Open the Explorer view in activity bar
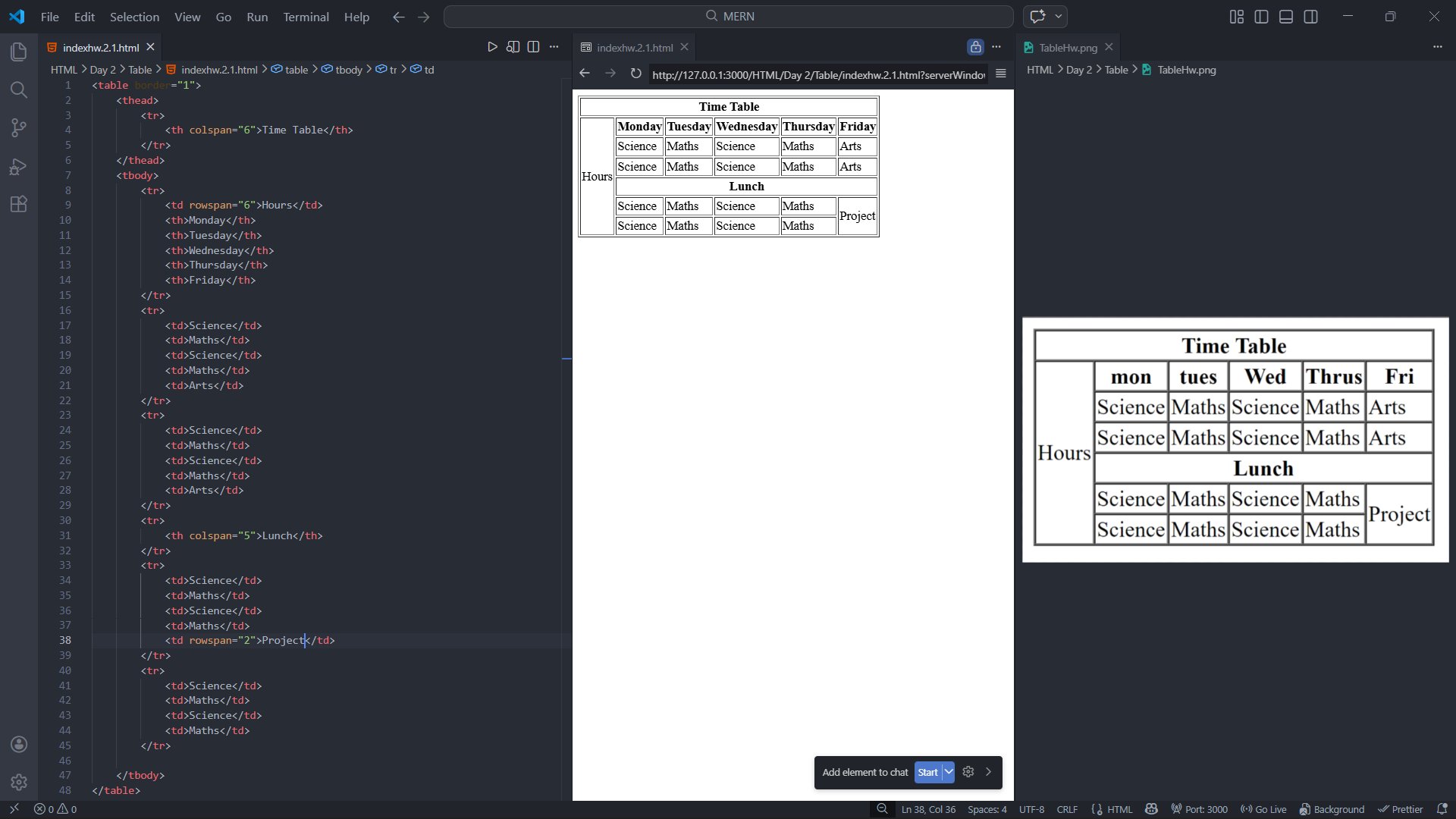 point(19,52)
